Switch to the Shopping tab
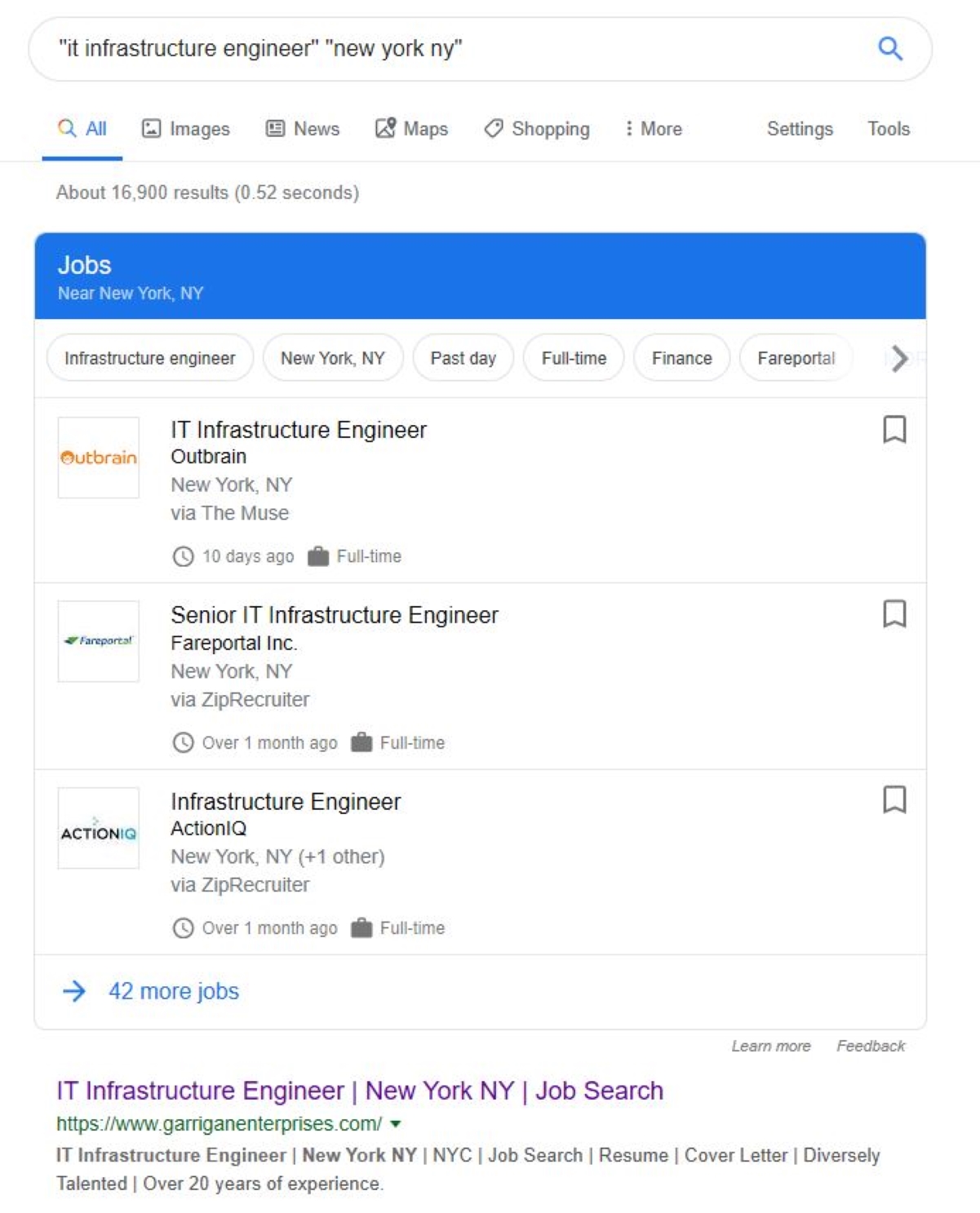 (x=537, y=129)
